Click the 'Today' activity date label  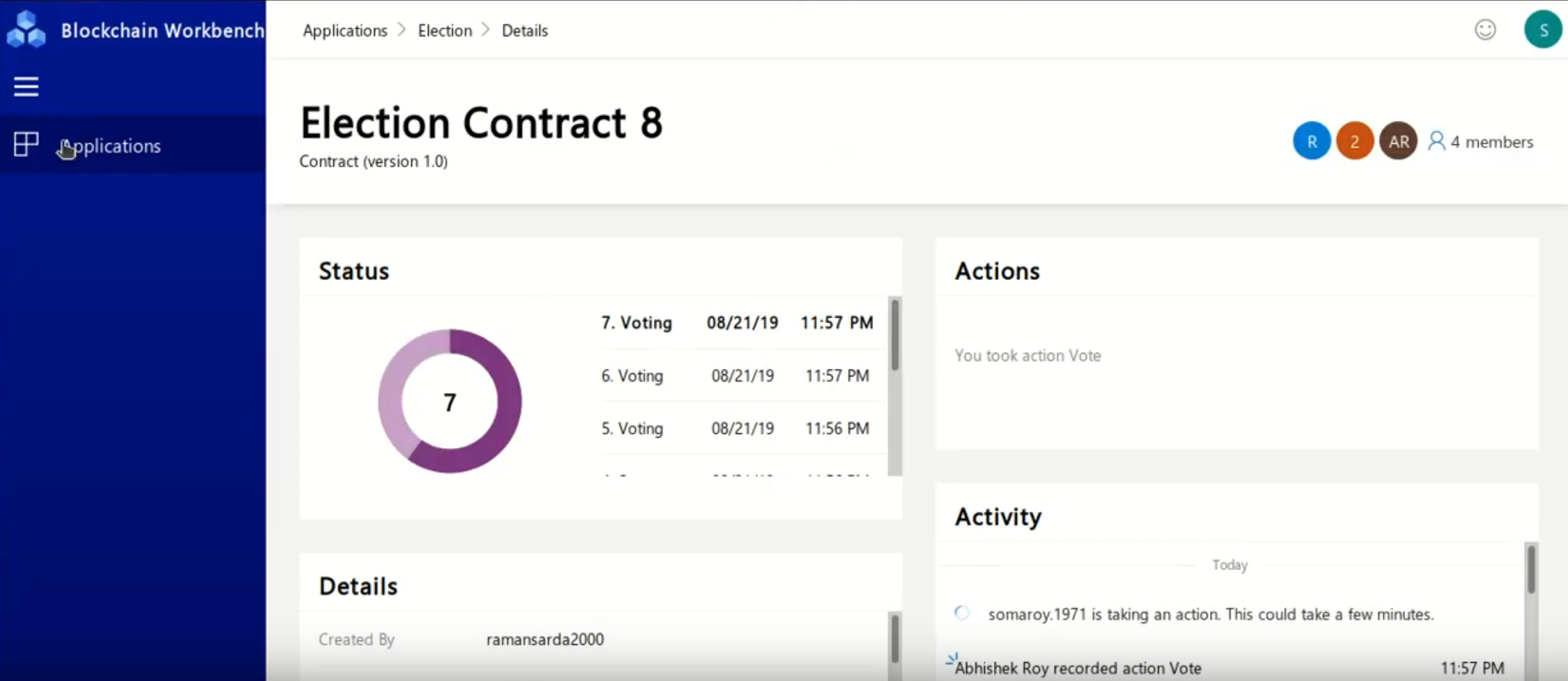click(x=1230, y=565)
